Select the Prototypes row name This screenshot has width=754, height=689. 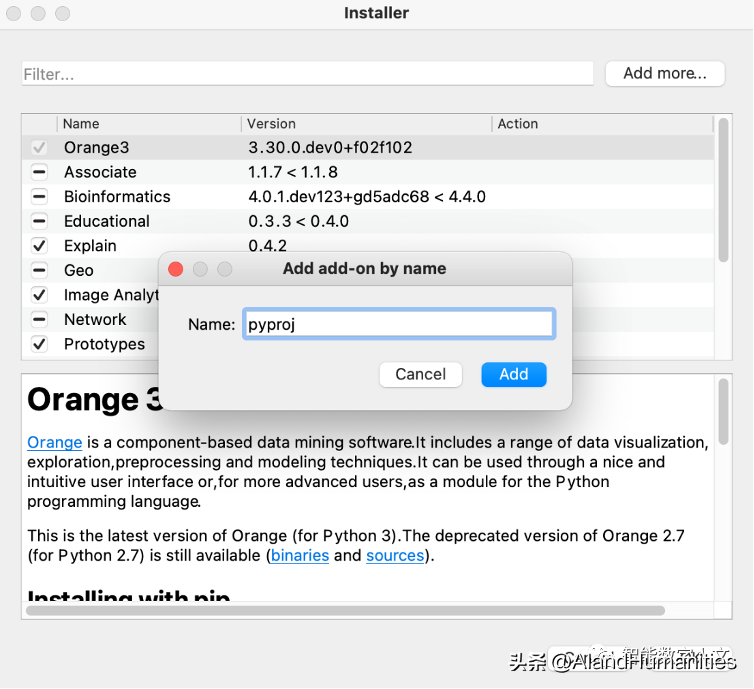104,344
